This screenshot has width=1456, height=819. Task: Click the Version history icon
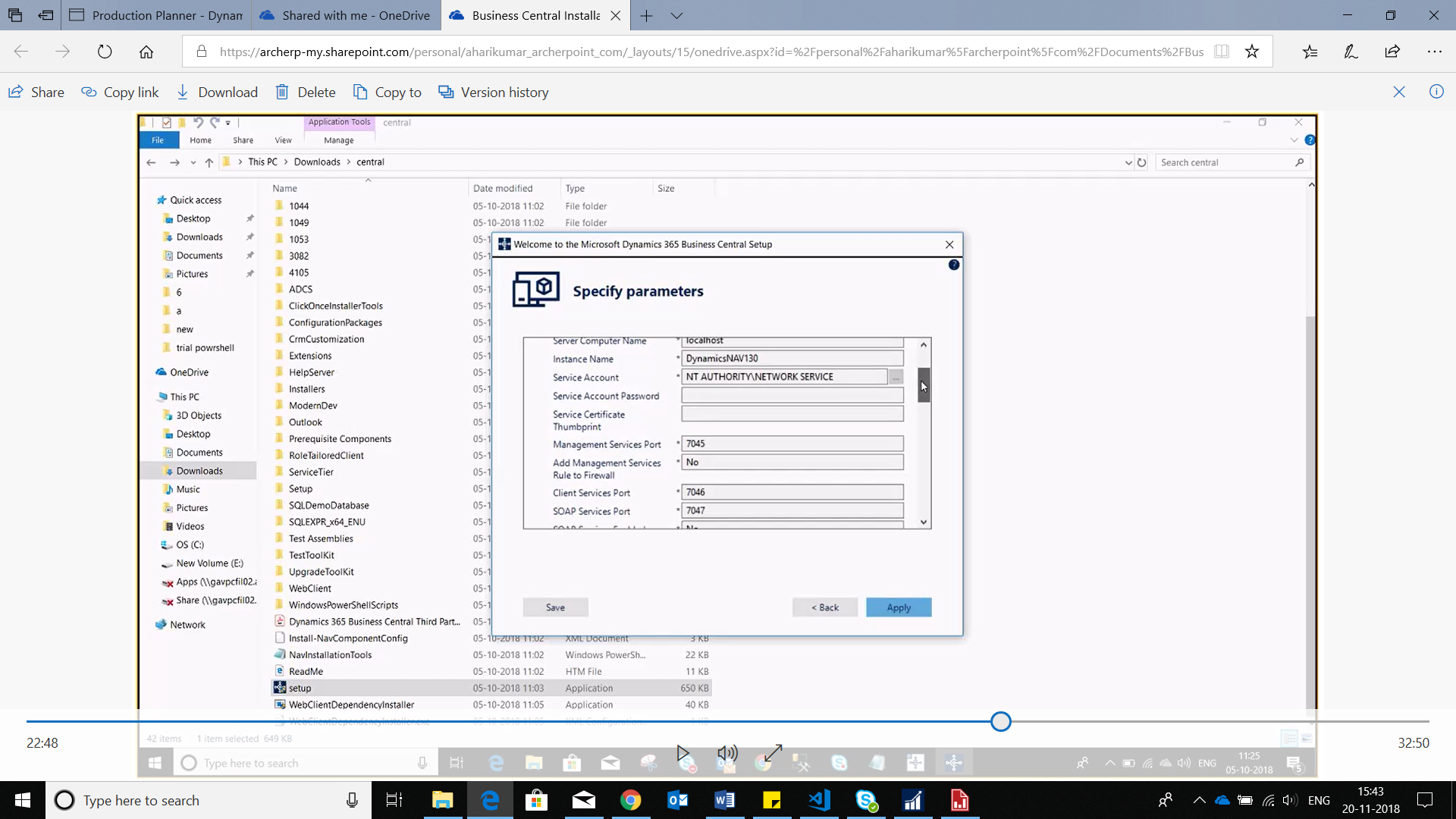pyautogui.click(x=448, y=92)
